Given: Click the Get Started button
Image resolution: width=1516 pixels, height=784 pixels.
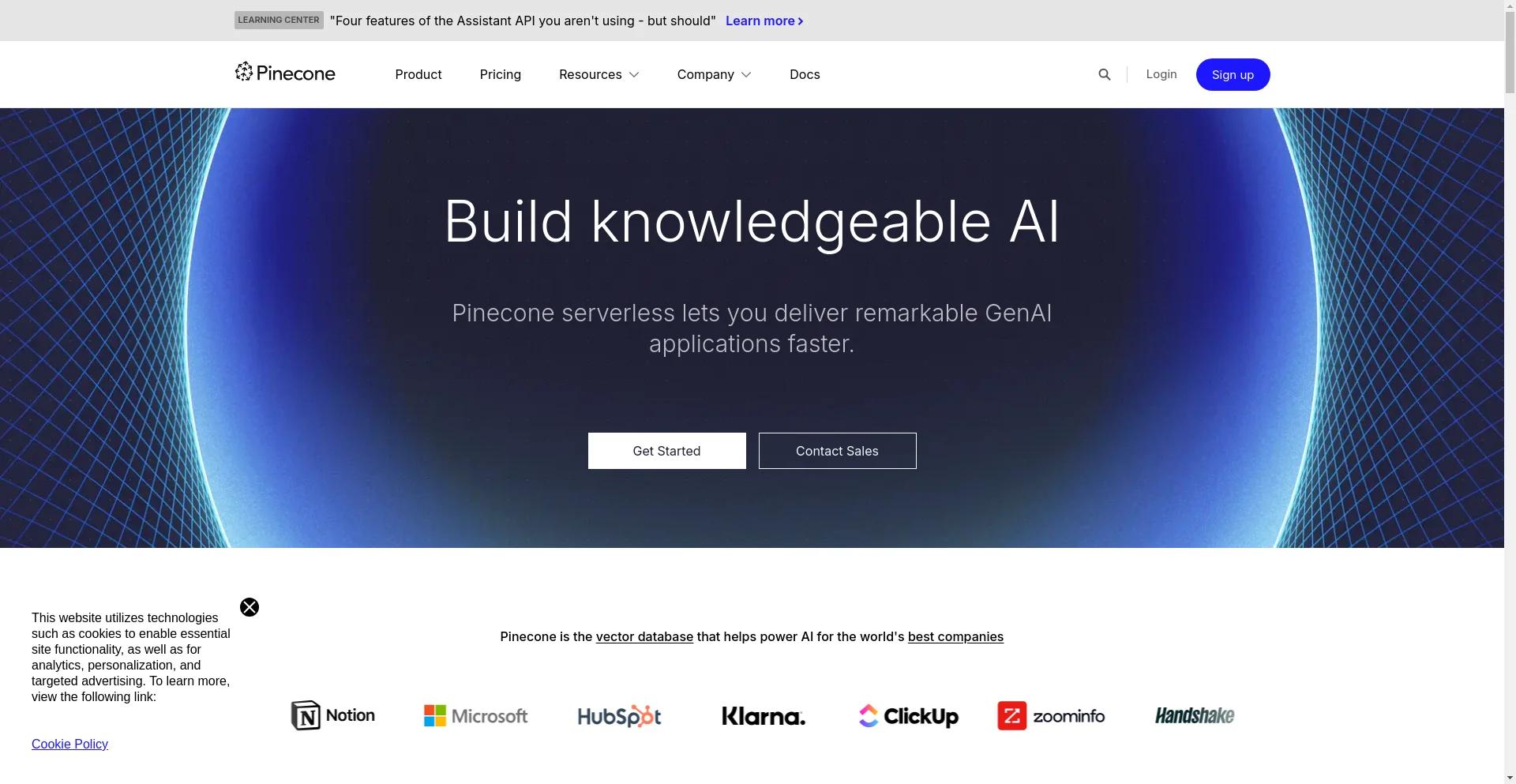Looking at the screenshot, I should pyautogui.click(x=666, y=451).
